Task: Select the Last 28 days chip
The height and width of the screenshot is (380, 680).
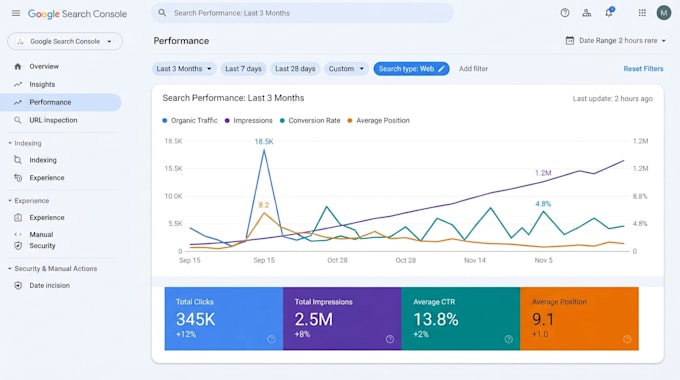Action: point(295,69)
